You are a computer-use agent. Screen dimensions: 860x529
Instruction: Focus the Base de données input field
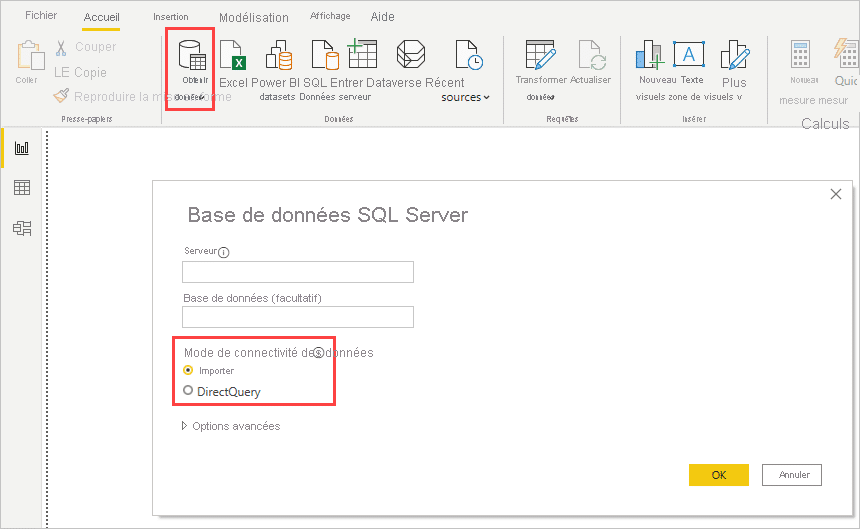pyautogui.click(x=298, y=317)
